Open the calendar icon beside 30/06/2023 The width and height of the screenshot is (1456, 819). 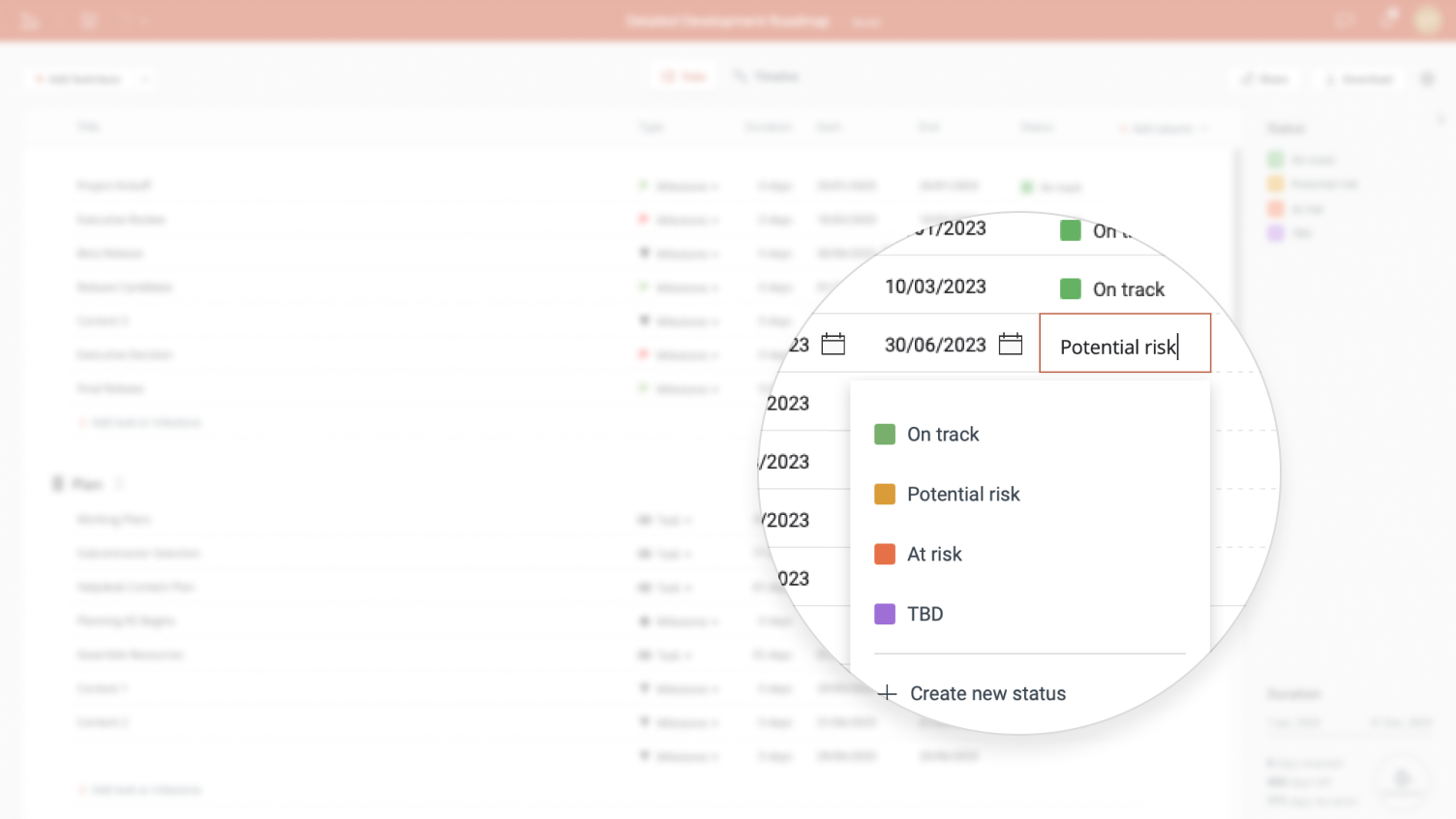[x=1010, y=344]
